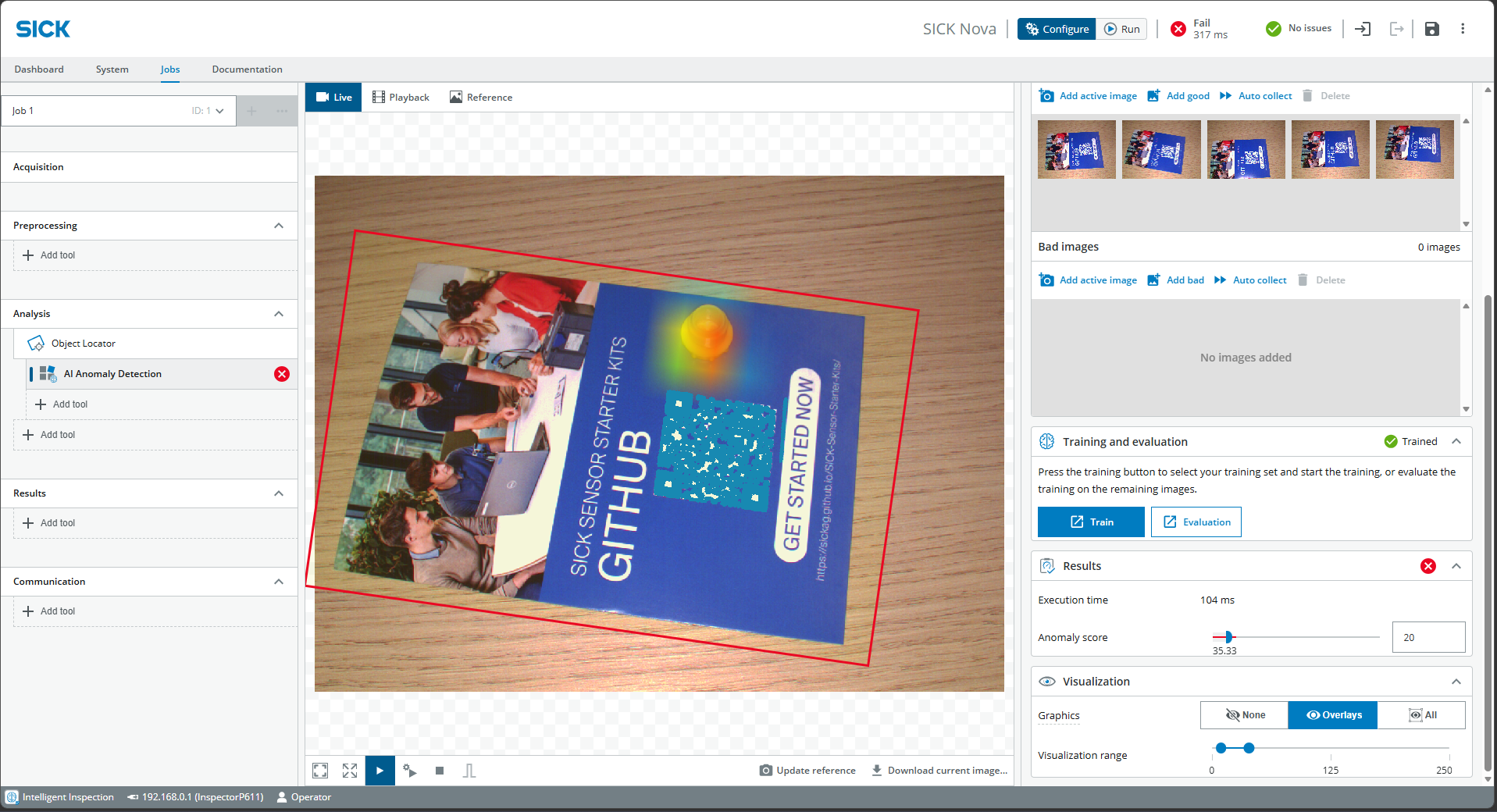Click the add job plus icon
Screen dimensions: 1497x812
[x=251, y=111]
